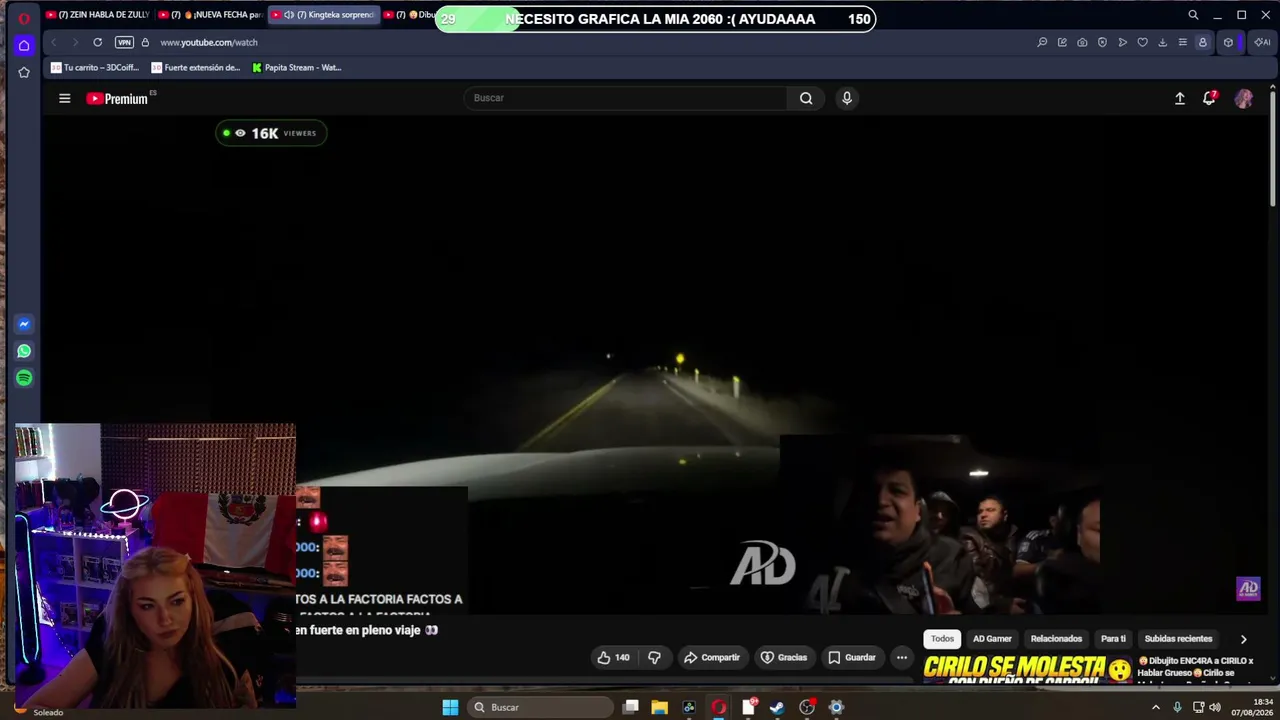This screenshot has width=1280, height=720.
Task: Open volume control in system tray
Action: point(1215,707)
